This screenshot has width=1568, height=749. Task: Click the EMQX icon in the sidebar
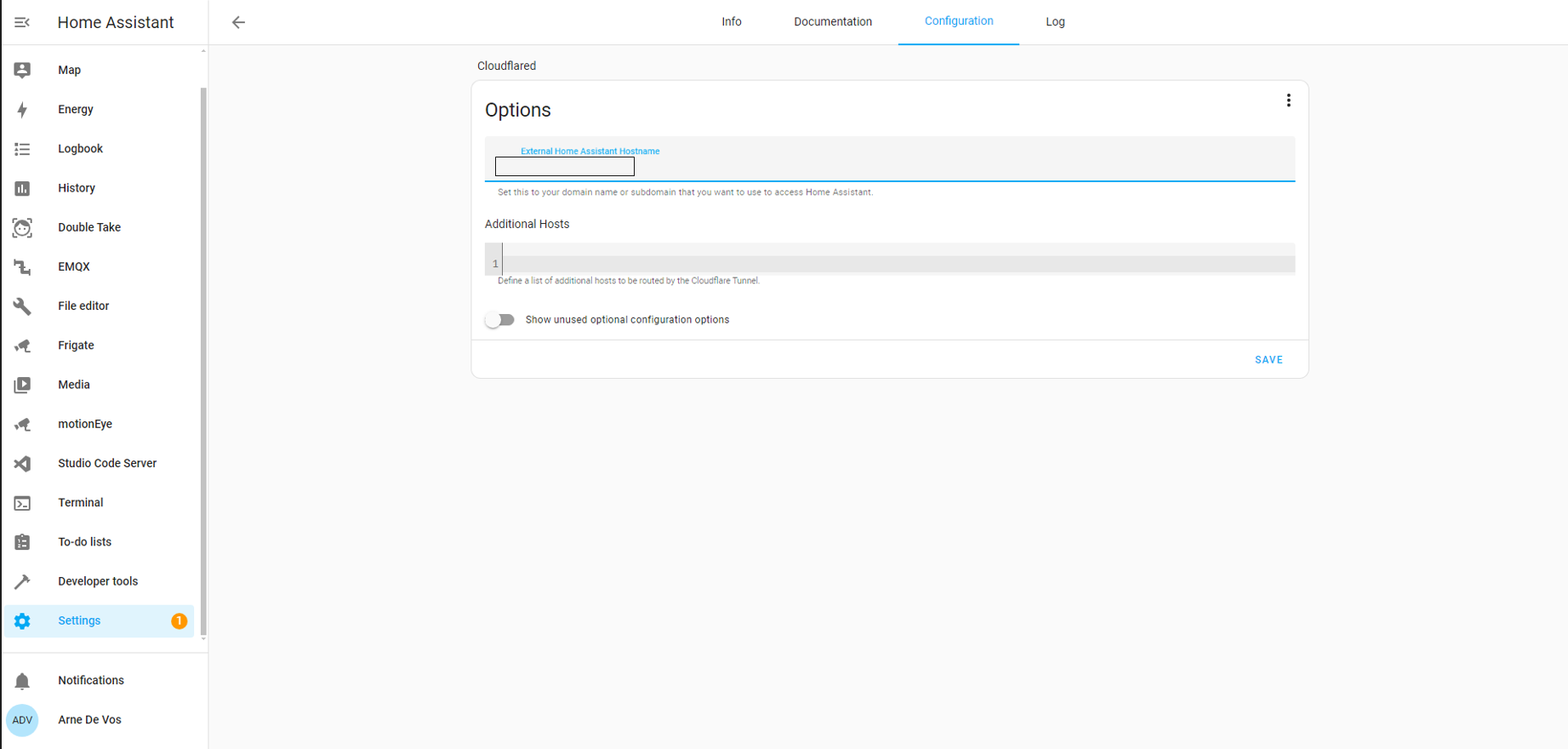point(22,266)
